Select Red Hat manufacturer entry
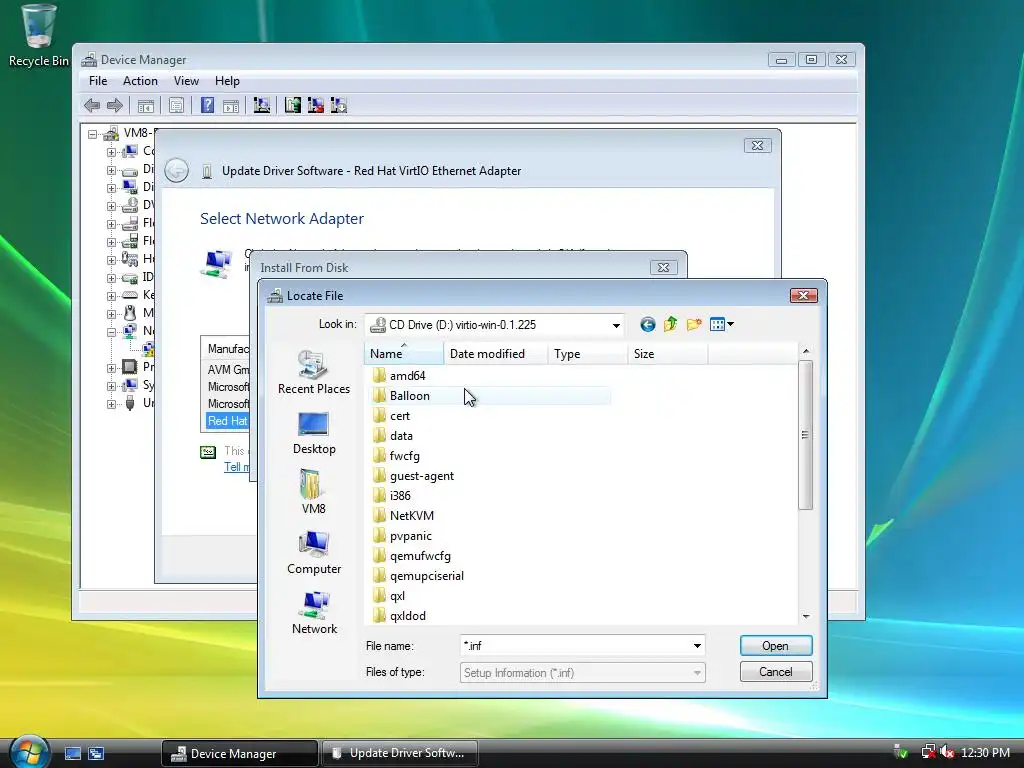1024x768 pixels. [227, 421]
